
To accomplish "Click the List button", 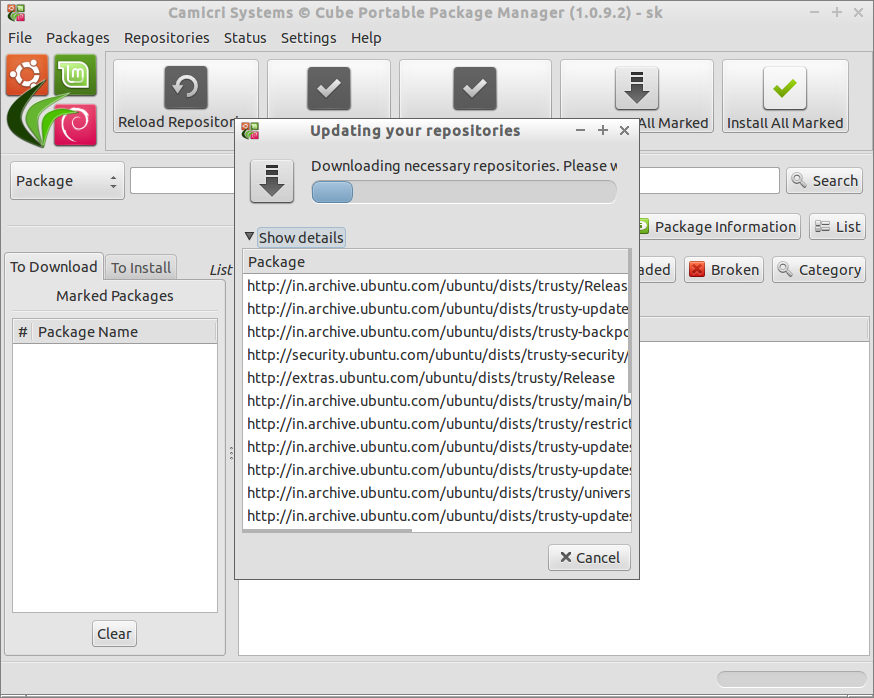I will point(836,227).
